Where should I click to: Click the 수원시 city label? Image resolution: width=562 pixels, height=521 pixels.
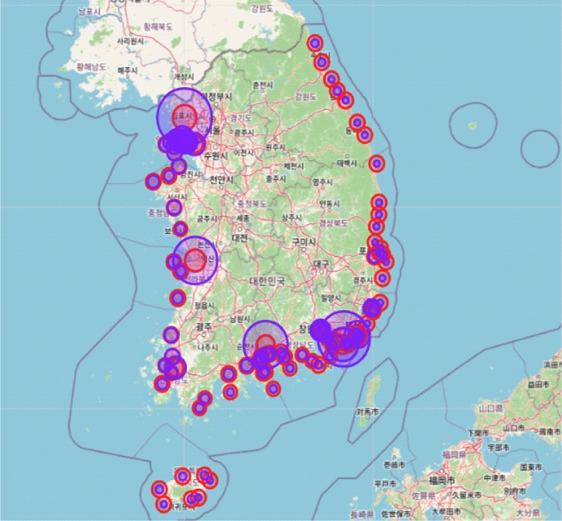[215, 156]
